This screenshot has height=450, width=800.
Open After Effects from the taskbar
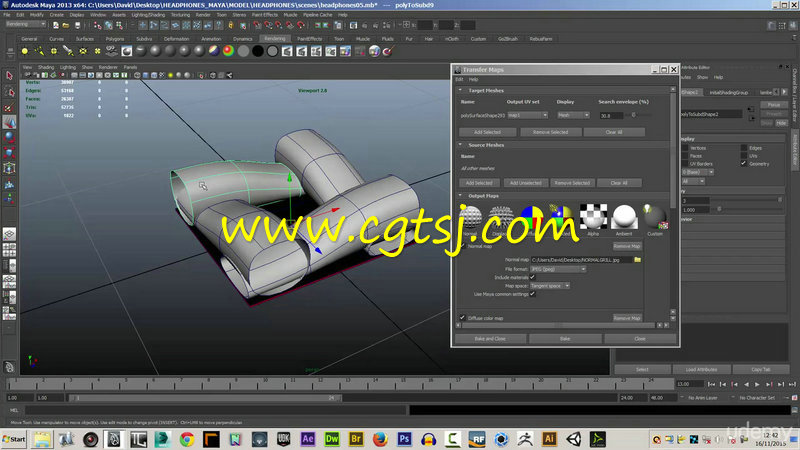[x=308, y=439]
